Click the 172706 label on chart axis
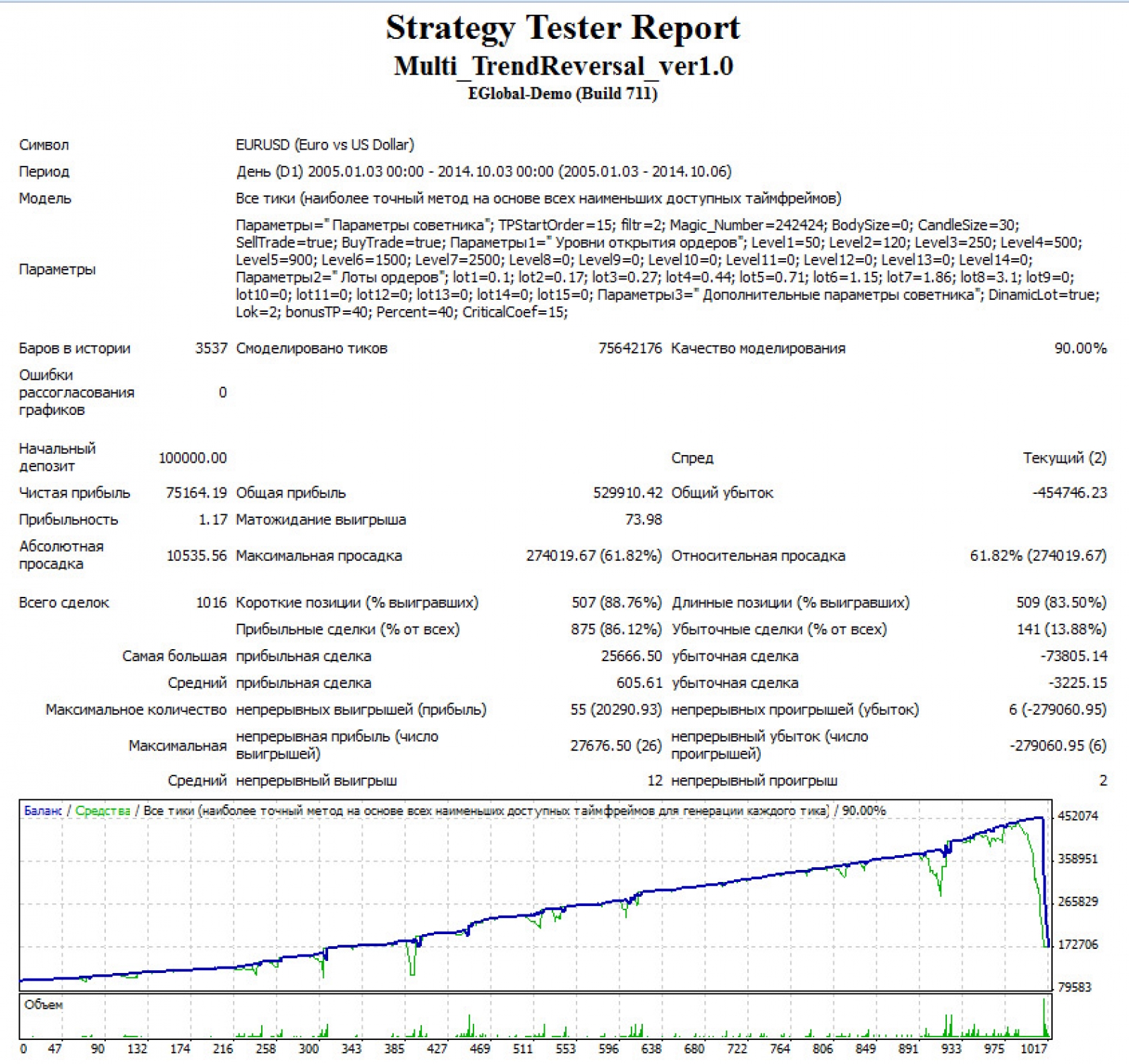Viewport: 1129px width, 1064px height. point(1077,945)
